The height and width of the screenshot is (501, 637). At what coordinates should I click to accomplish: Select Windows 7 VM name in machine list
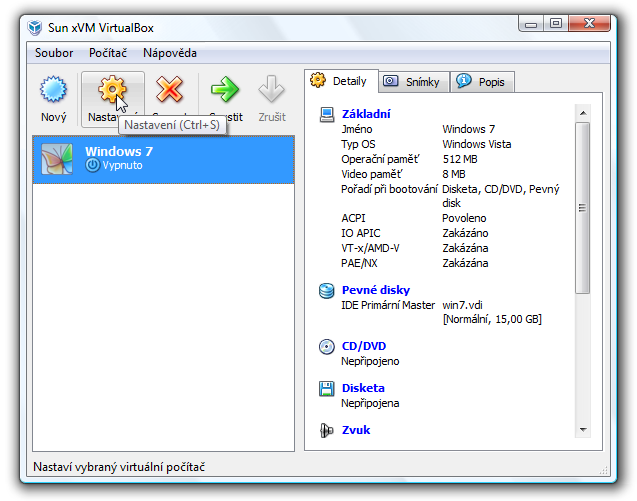pos(119,152)
